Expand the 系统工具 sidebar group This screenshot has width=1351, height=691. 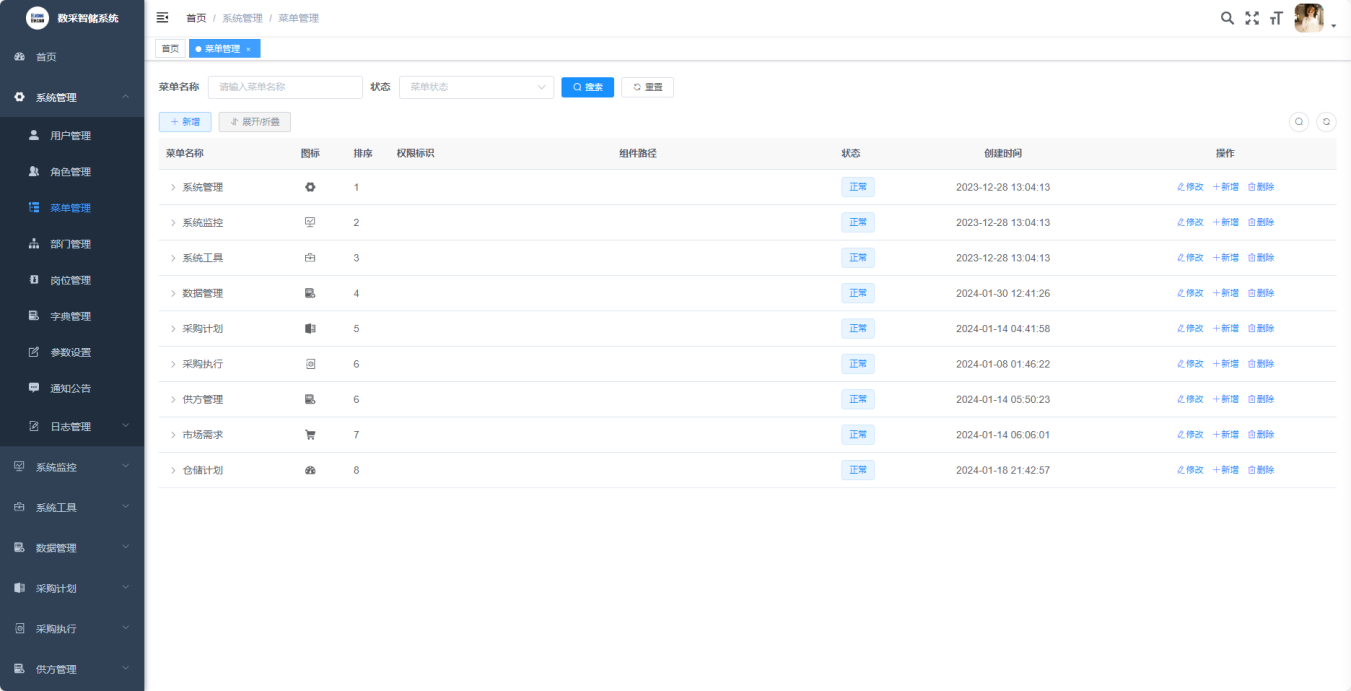[x=72, y=507]
